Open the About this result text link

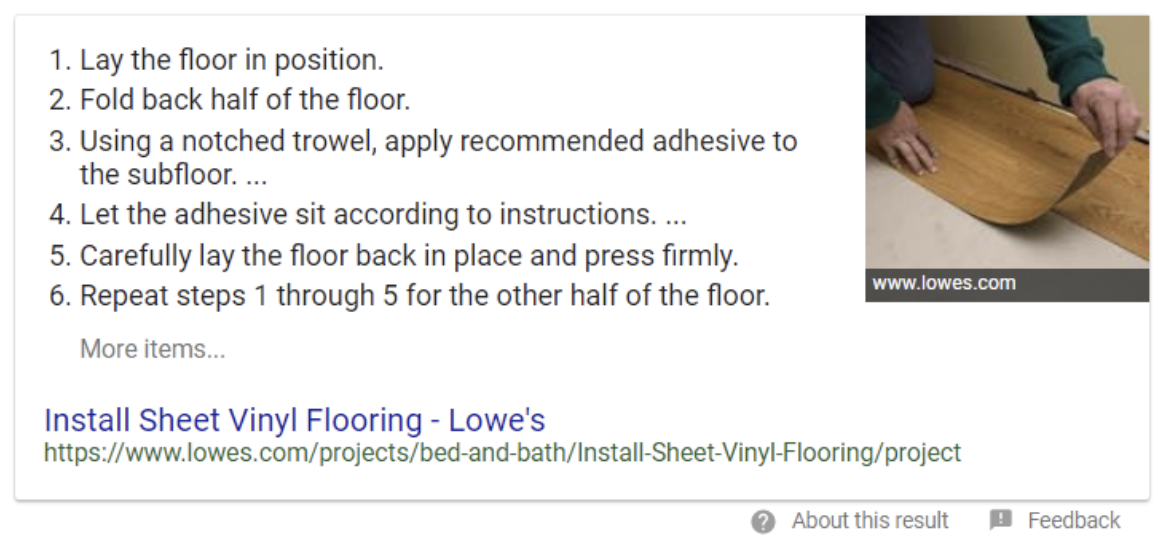pyautogui.click(x=869, y=520)
